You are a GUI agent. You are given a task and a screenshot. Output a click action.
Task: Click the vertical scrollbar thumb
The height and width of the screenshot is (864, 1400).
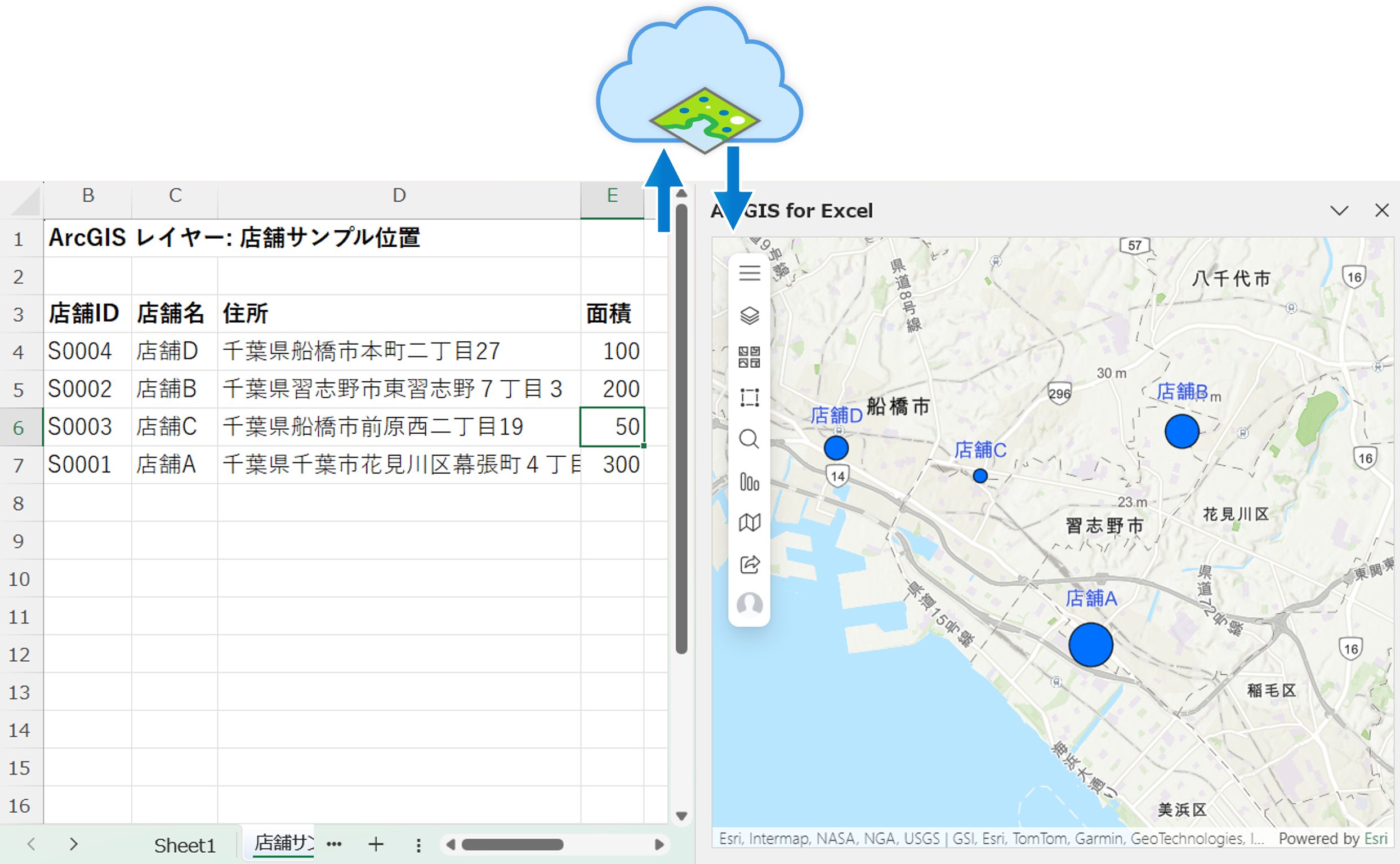[x=681, y=429]
